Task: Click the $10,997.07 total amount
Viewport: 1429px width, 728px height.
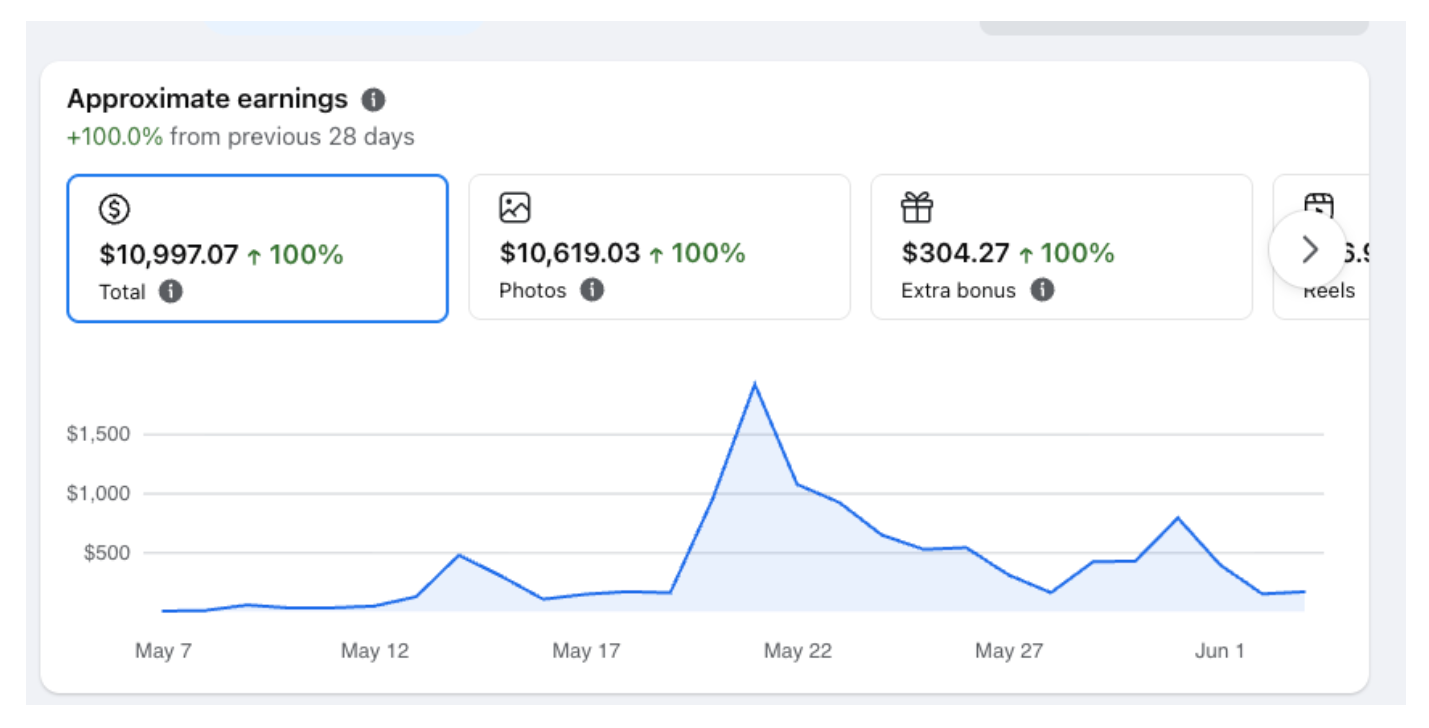Action: [x=169, y=255]
